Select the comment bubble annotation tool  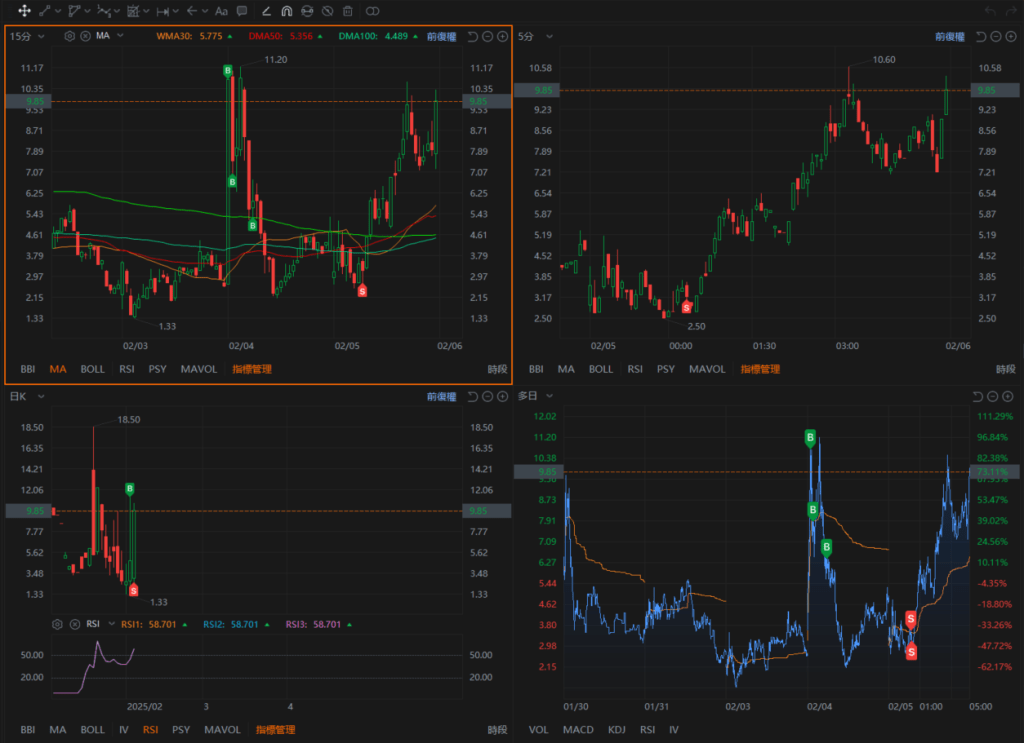(242, 11)
